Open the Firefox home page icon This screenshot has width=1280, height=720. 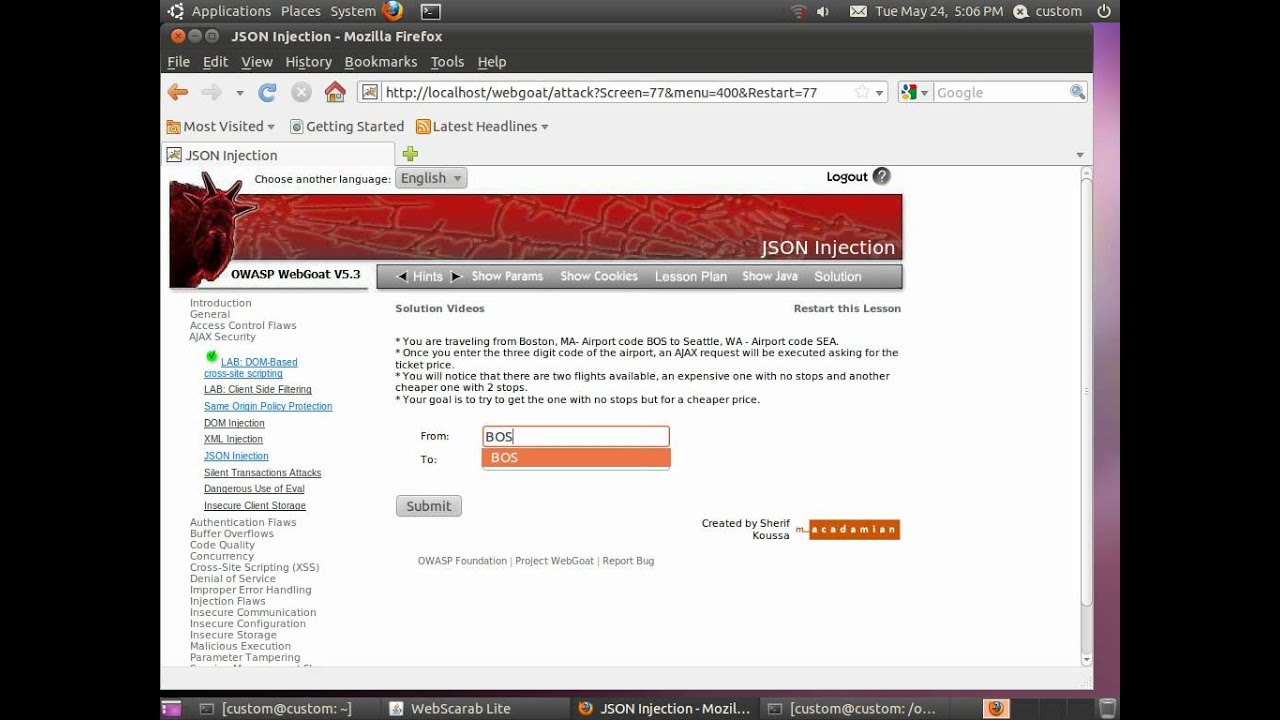click(335, 92)
